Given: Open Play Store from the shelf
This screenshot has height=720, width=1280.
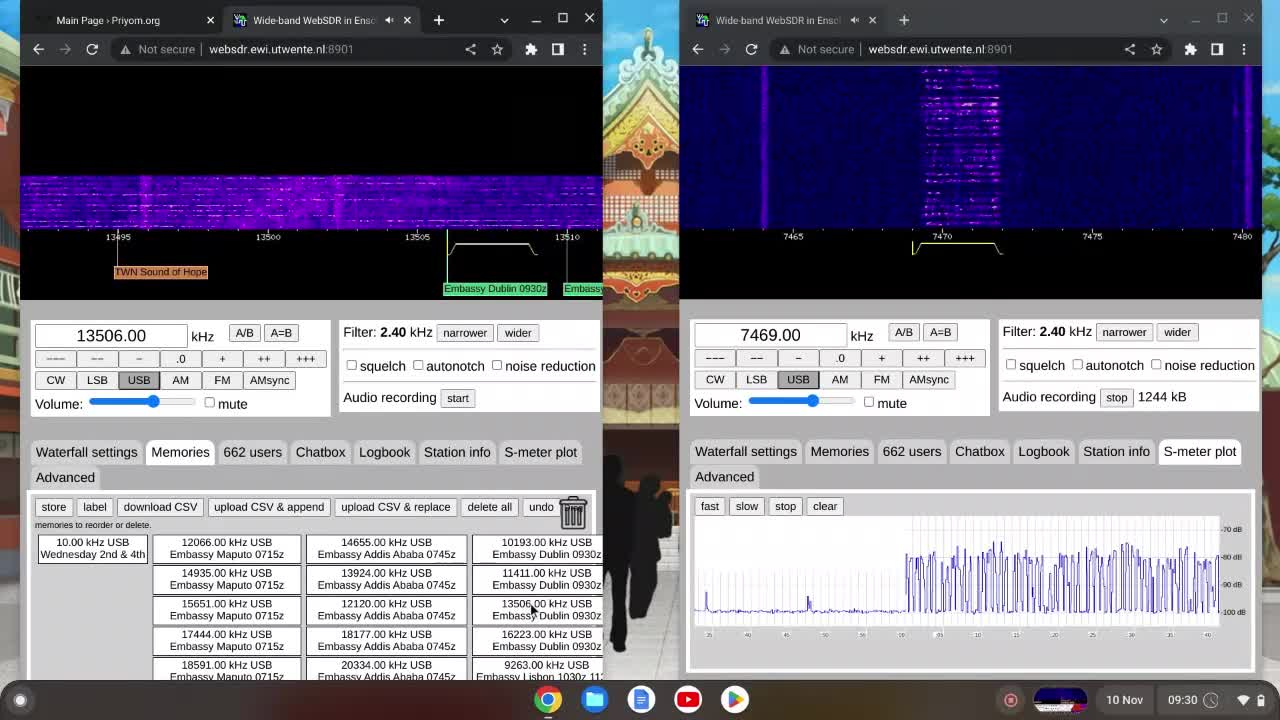Looking at the screenshot, I should 735,699.
